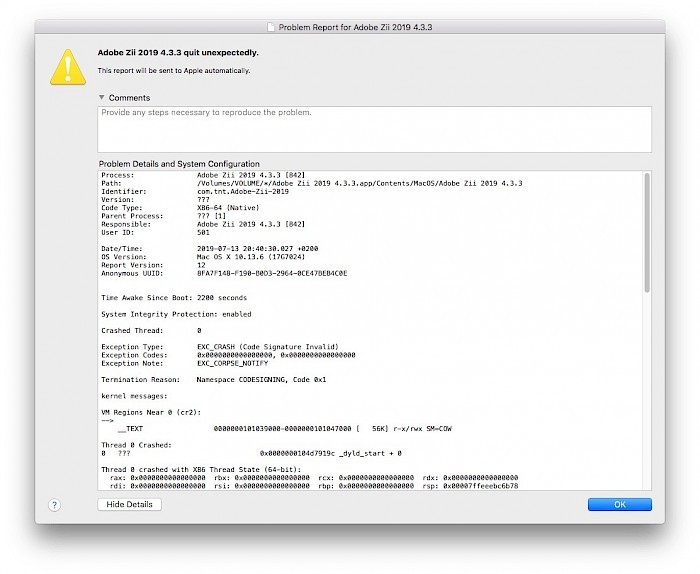Click the 'Responsible:' line

[x=203, y=224]
